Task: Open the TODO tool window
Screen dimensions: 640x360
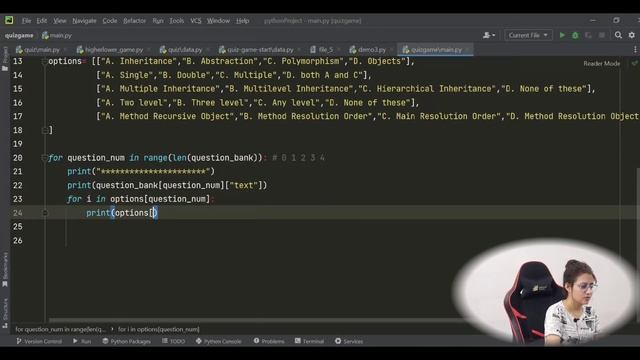Action: pos(173,341)
